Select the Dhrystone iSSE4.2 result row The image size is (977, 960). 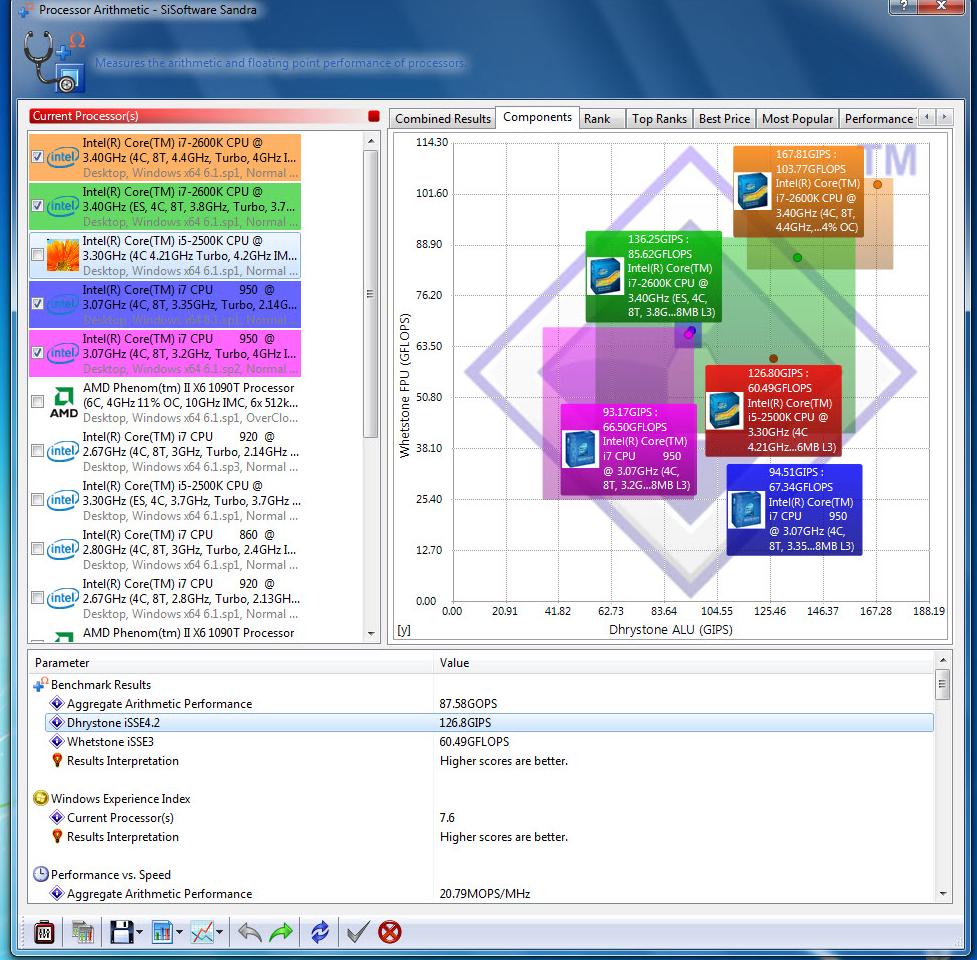pyautogui.click(x=490, y=723)
